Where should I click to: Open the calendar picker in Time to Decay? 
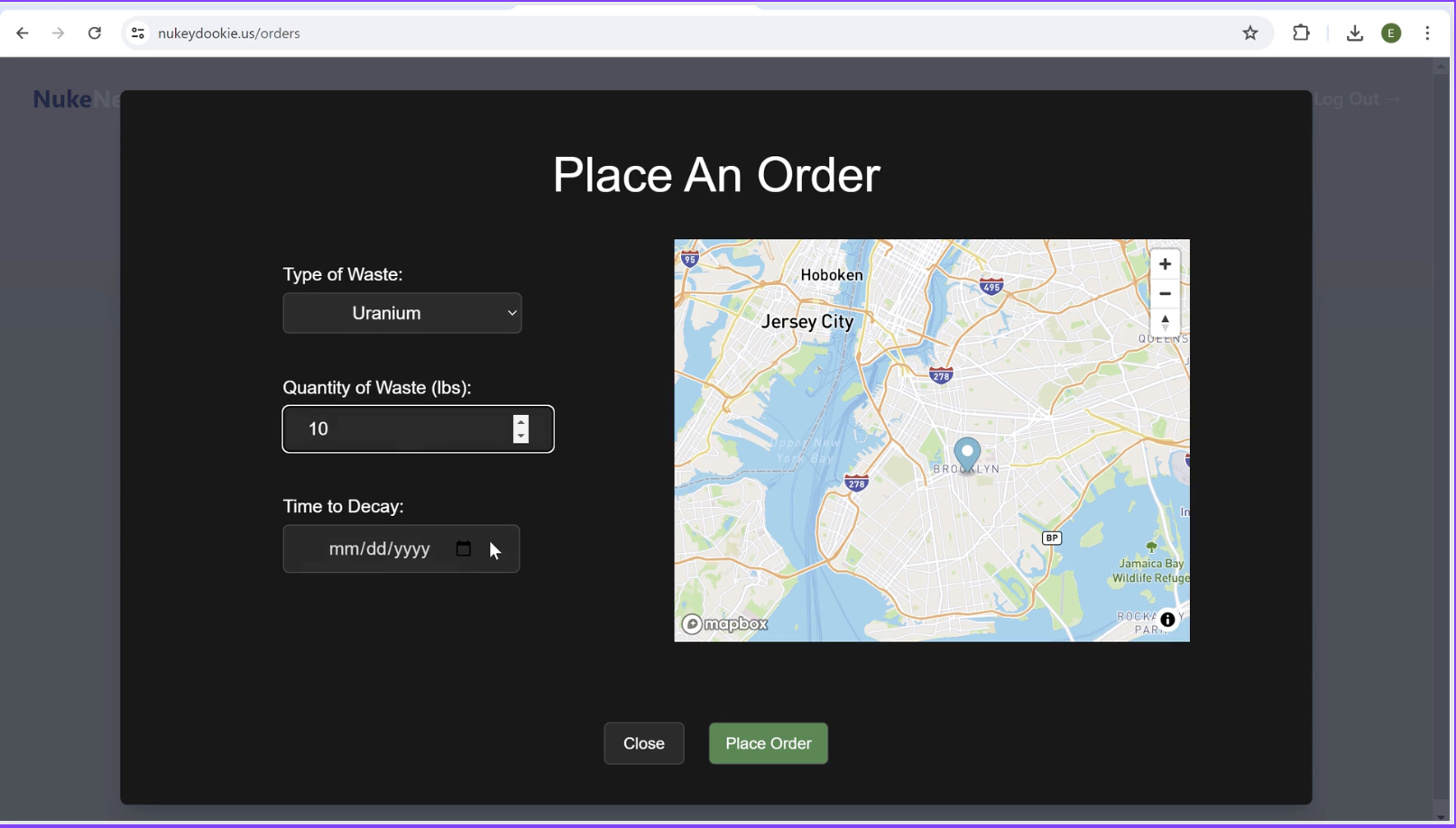point(464,548)
